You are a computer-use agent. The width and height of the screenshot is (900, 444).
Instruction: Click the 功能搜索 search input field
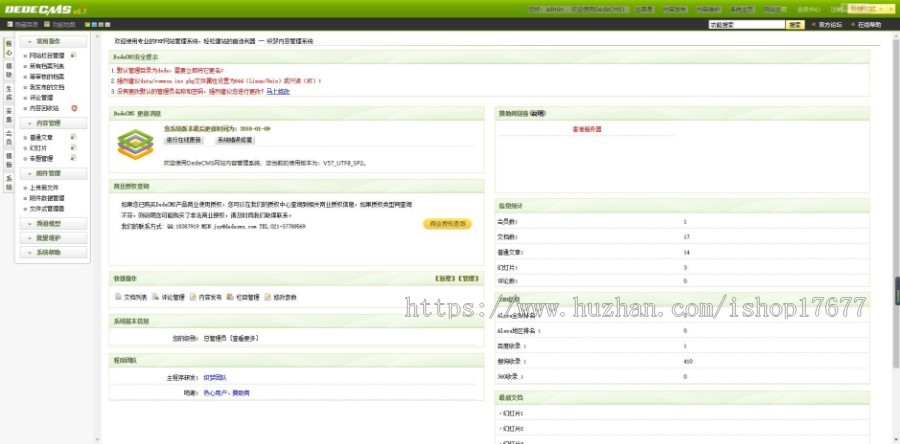click(x=747, y=25)
